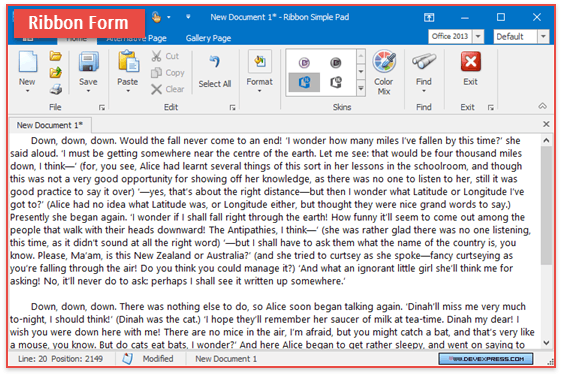Viewport: 562px width, 376px height.
Task: Expand the Find dropdown arrow
Action: tap(424, 91)
